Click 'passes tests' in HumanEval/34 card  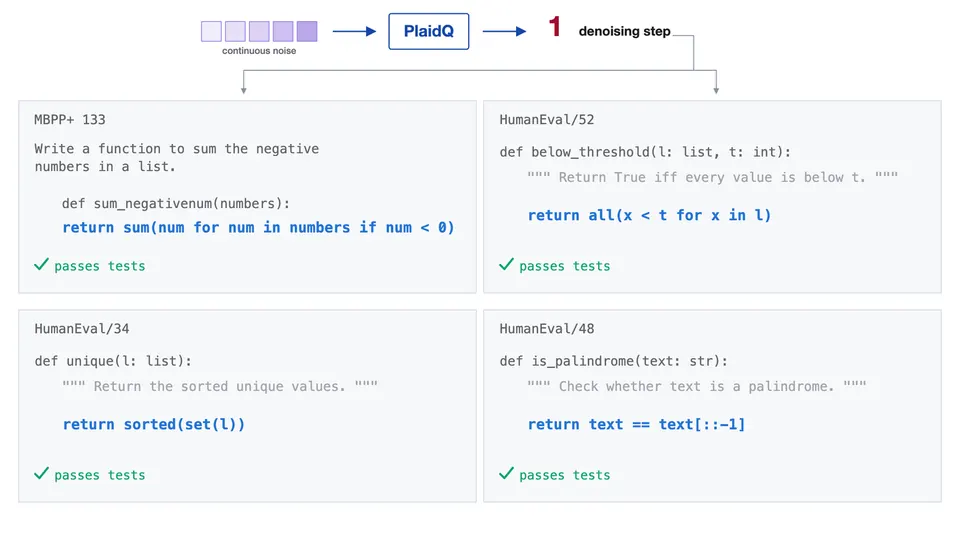[100, 476]
